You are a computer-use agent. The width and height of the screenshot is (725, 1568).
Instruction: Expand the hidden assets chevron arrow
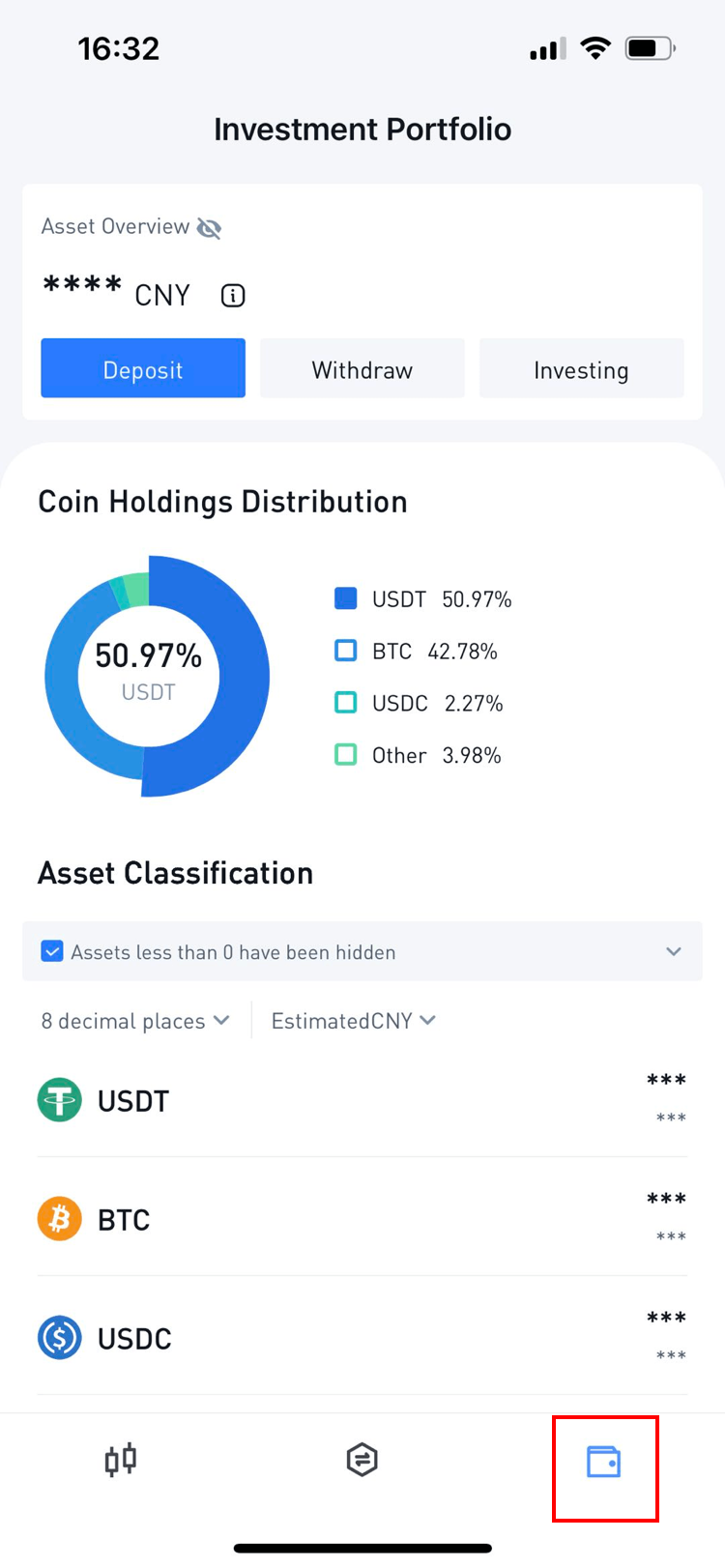click(x=674, y=952)
